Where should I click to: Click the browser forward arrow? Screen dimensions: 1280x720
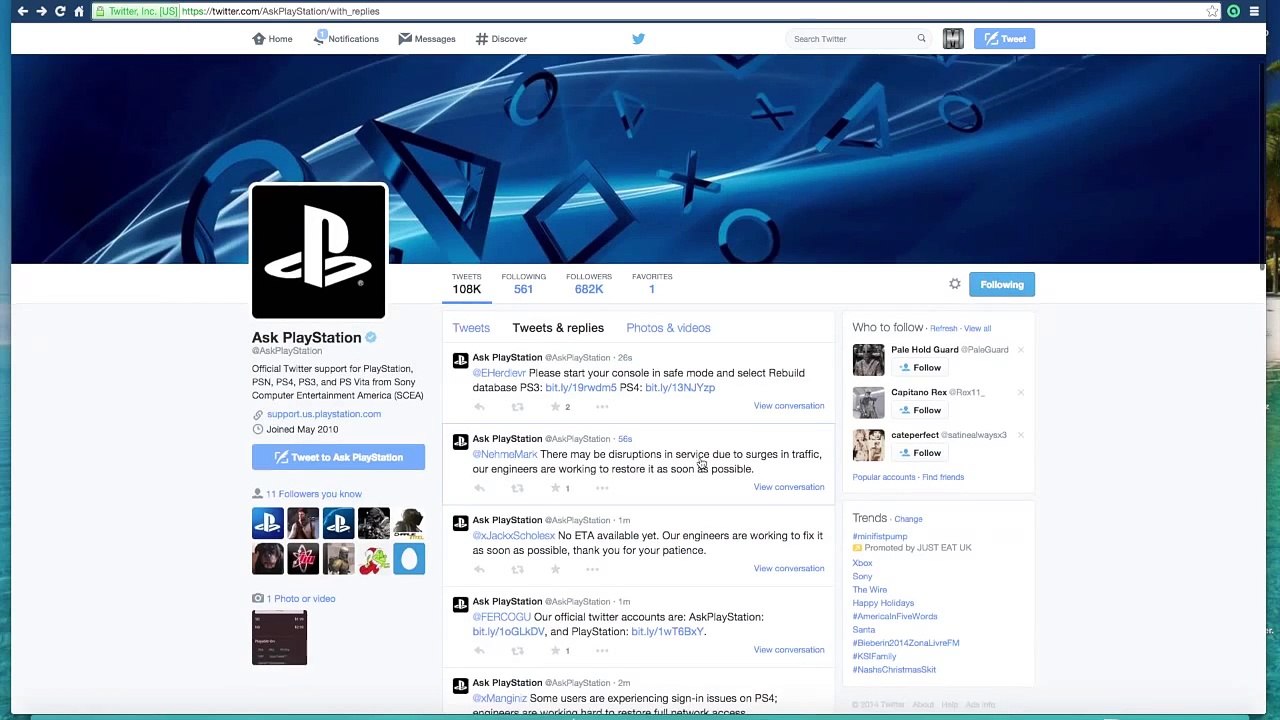(41, 11)
